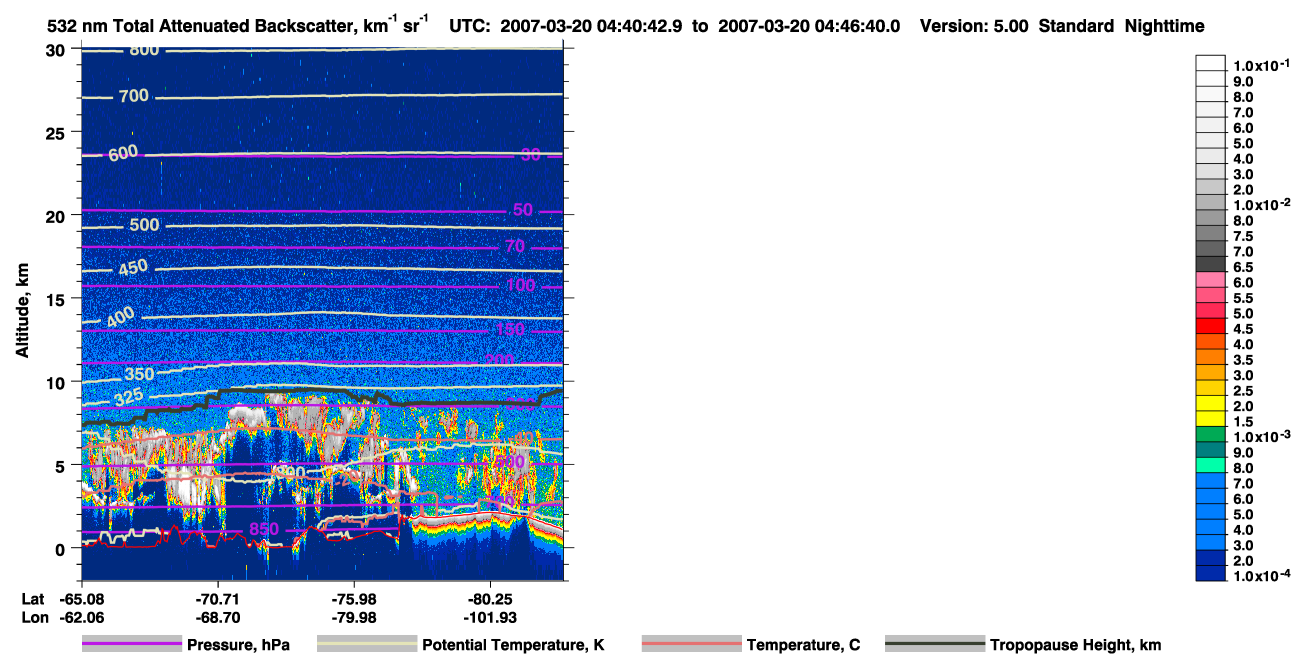Click the '600' potential temperature contour label
This screenshot has width=1300, height=667.
125,153
